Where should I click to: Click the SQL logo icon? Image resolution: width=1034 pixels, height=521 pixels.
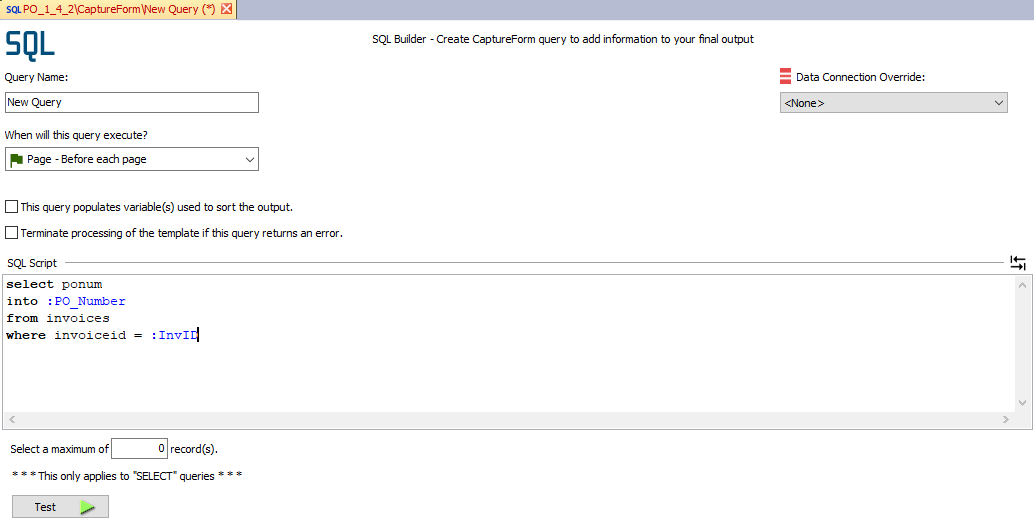[30, 44]
